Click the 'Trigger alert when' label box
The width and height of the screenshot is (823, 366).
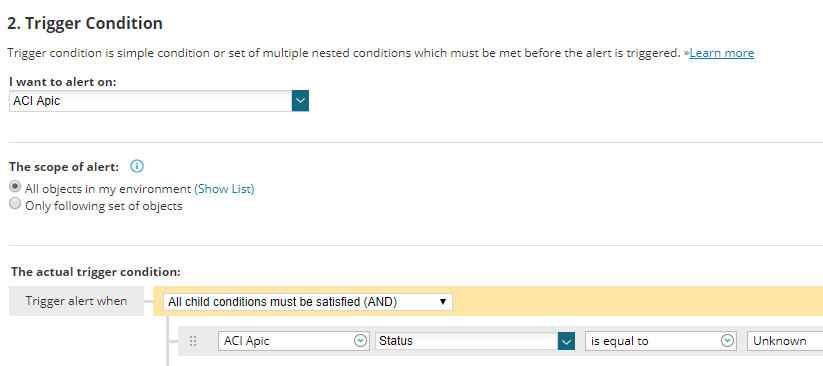pos(77,301)
